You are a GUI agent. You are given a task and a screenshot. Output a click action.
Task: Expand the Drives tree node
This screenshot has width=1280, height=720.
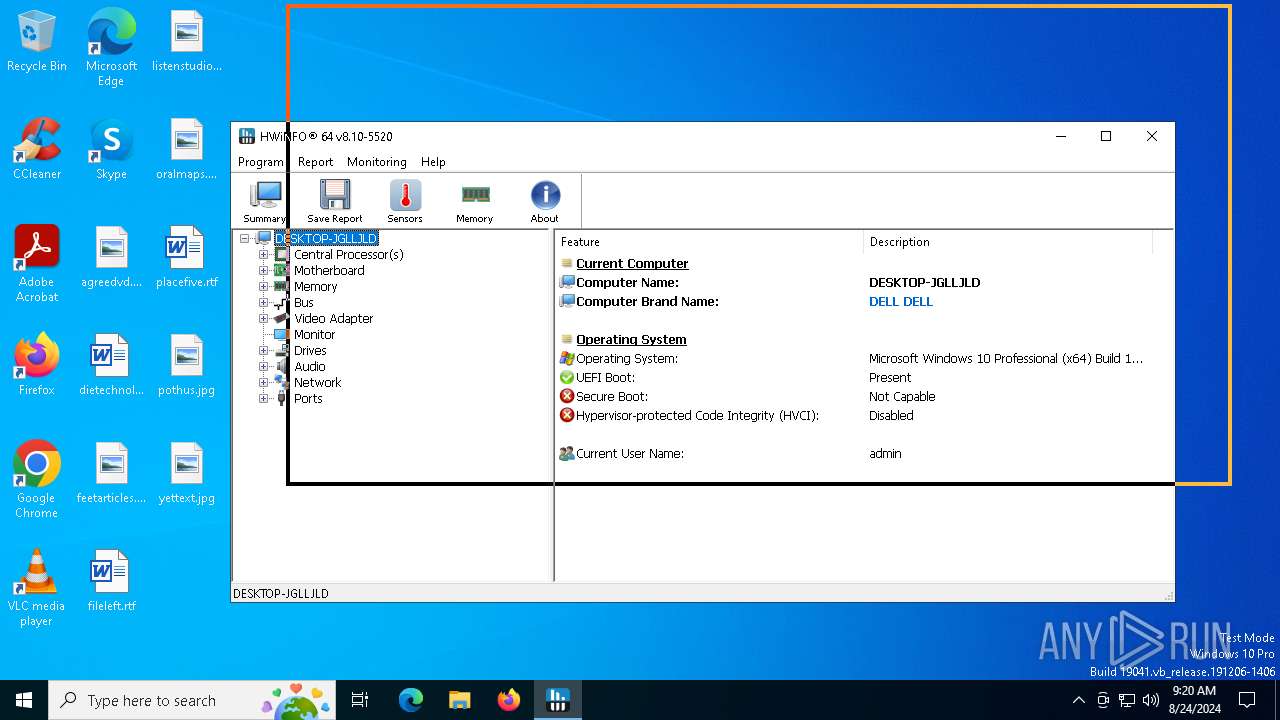[264, 351]
